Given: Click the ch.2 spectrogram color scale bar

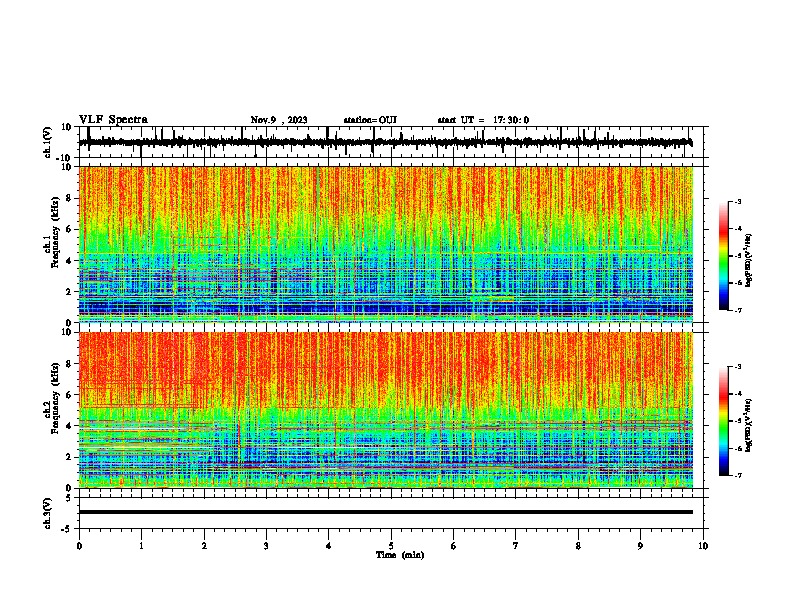Looking at the screenshot, I should [x=724, y=421].
